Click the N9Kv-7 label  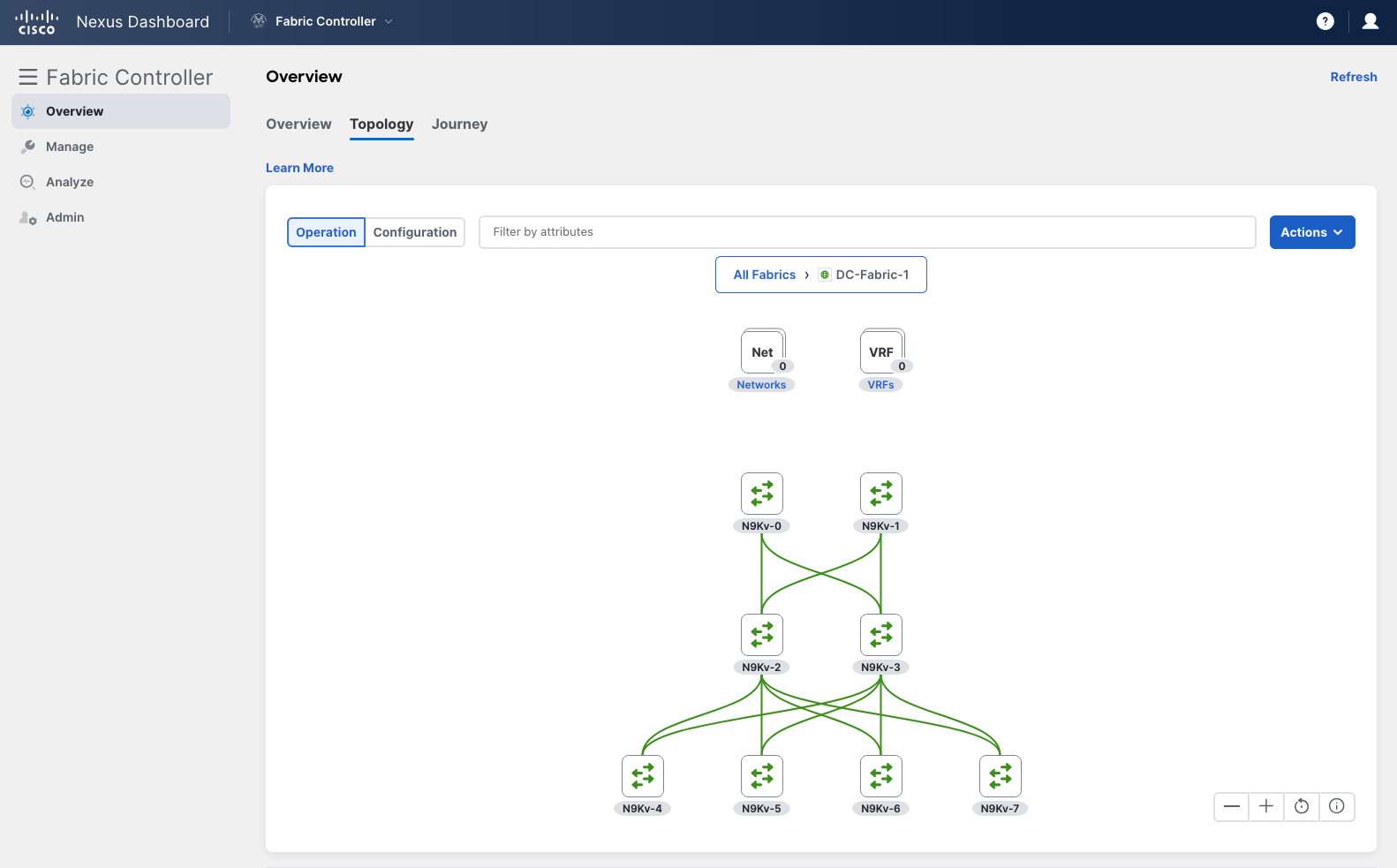pyautogui.click(x=1001, y=809)
